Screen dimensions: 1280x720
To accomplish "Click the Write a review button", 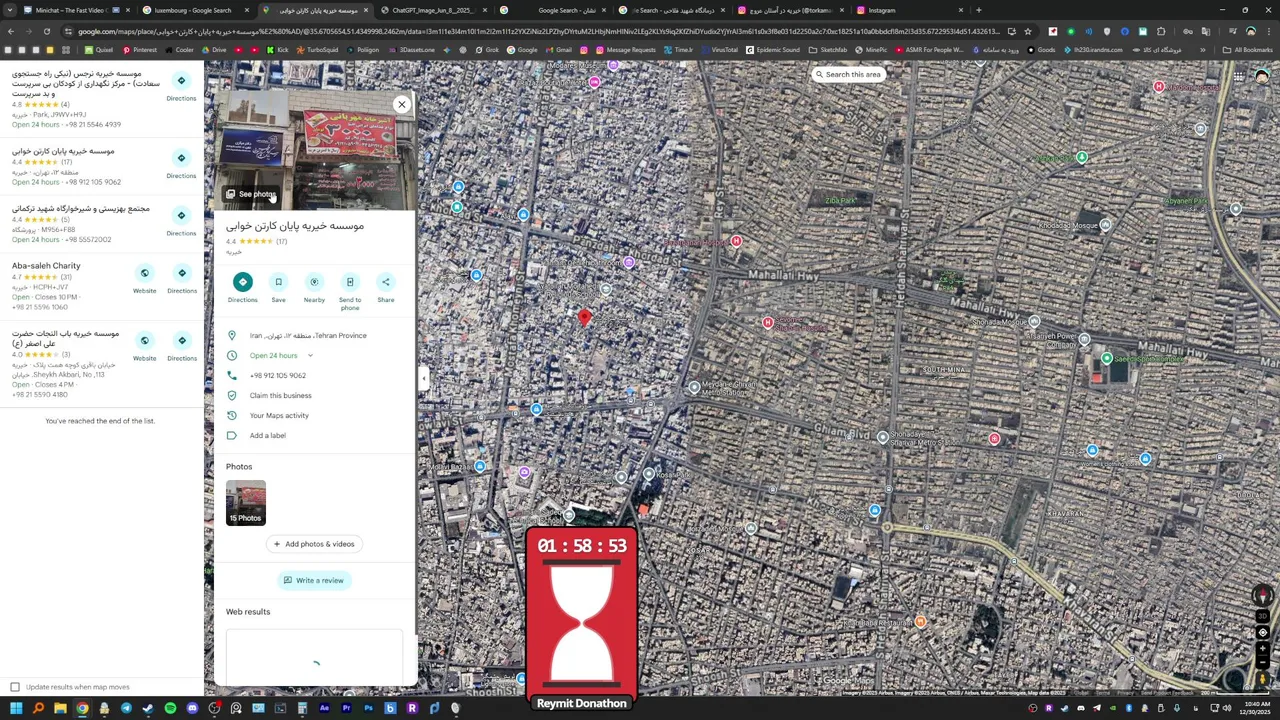I will pyautogui.click(x=314, y=580).
